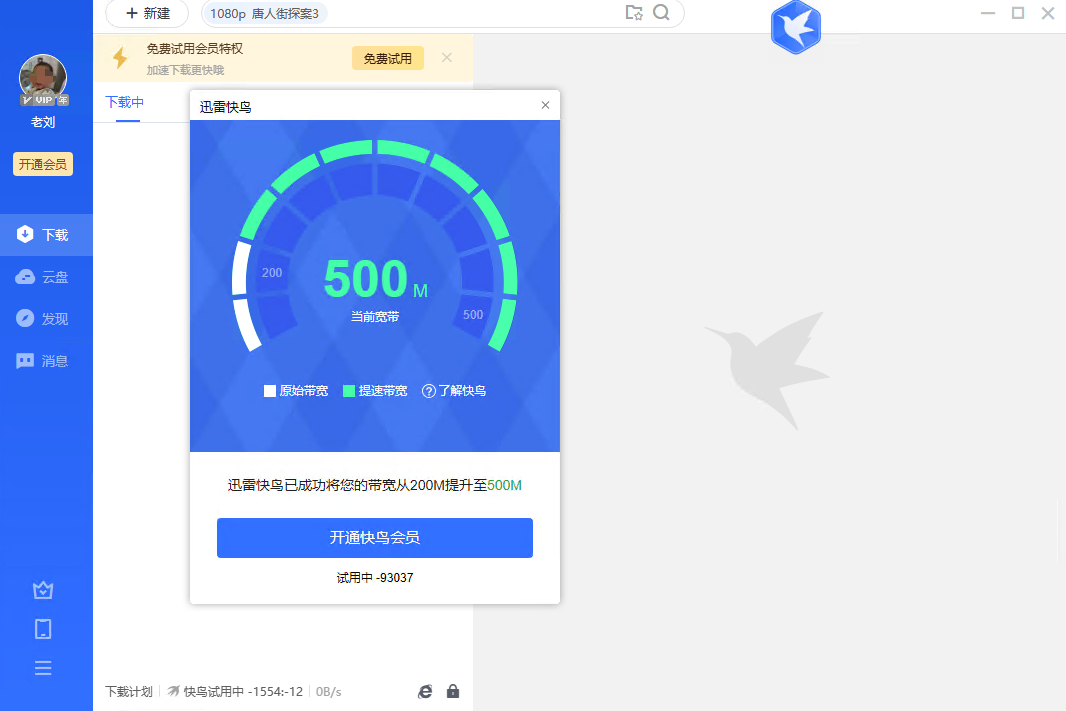1066x711 pixels.
Task: Click 快鸟试用中 -1554:-12 status entry
Action: coord(235,692)
